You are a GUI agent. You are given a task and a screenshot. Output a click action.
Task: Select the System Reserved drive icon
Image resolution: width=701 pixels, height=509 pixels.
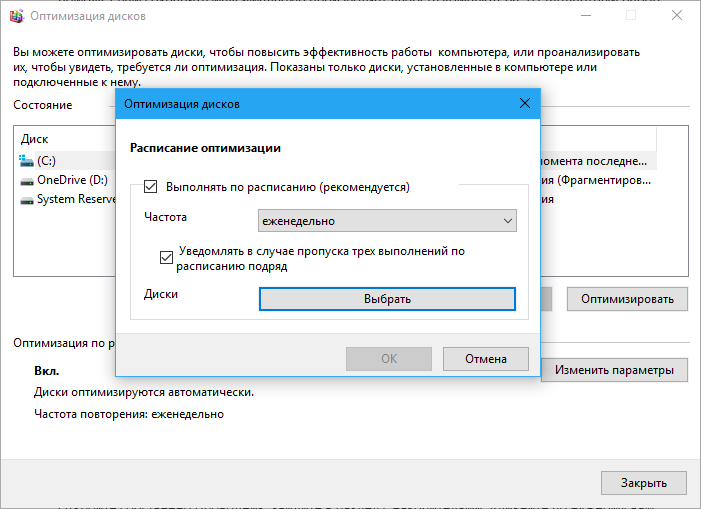27,200
